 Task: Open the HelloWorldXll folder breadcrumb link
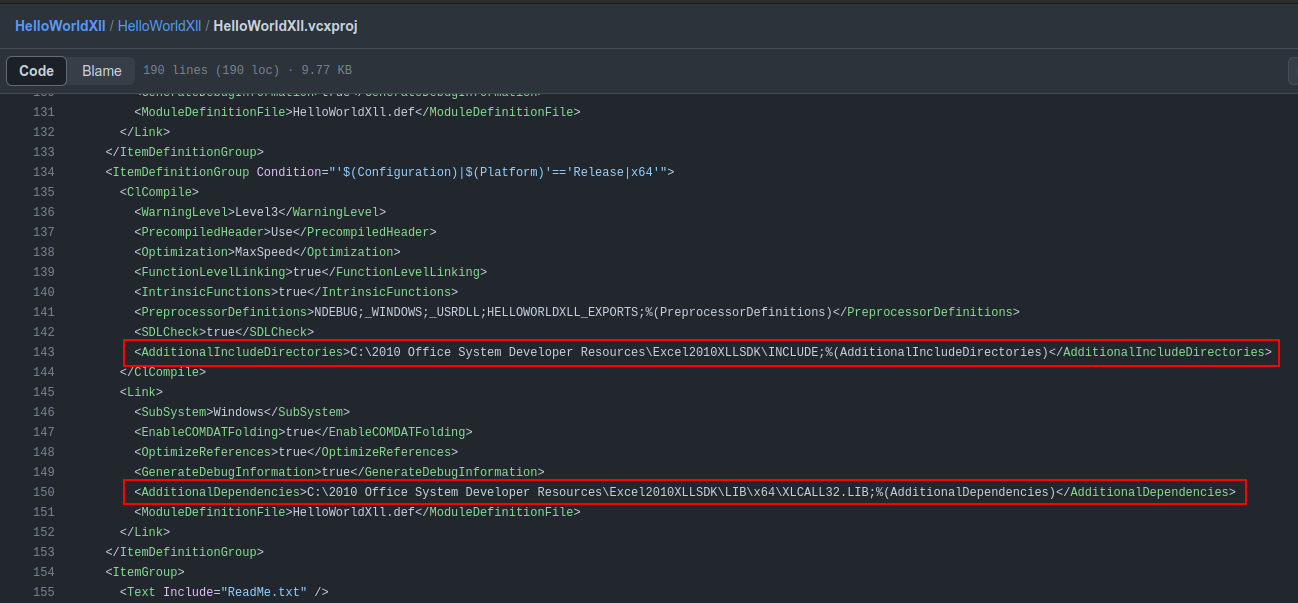pyautogui.click(x=159, y=26)
